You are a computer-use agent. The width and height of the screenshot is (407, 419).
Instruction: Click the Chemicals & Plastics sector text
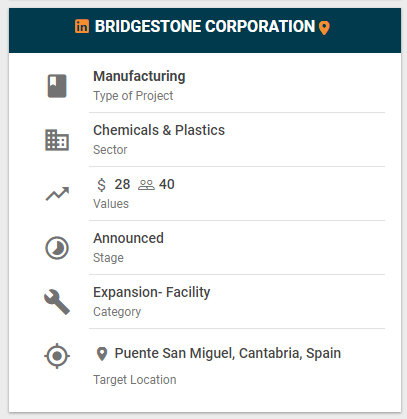point(159,130)
